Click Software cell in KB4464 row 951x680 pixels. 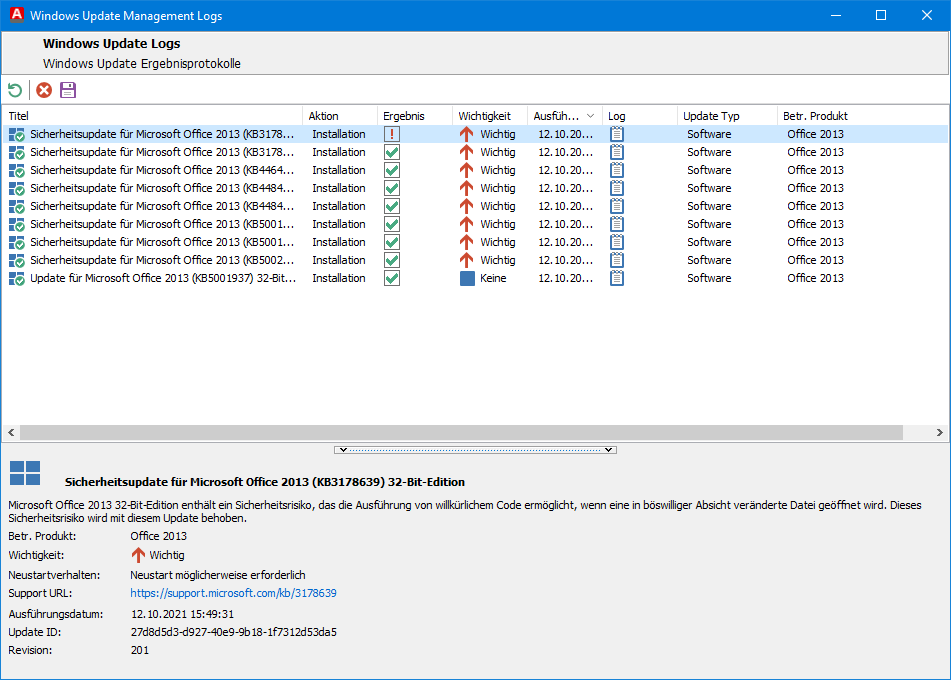pos(709,170)
